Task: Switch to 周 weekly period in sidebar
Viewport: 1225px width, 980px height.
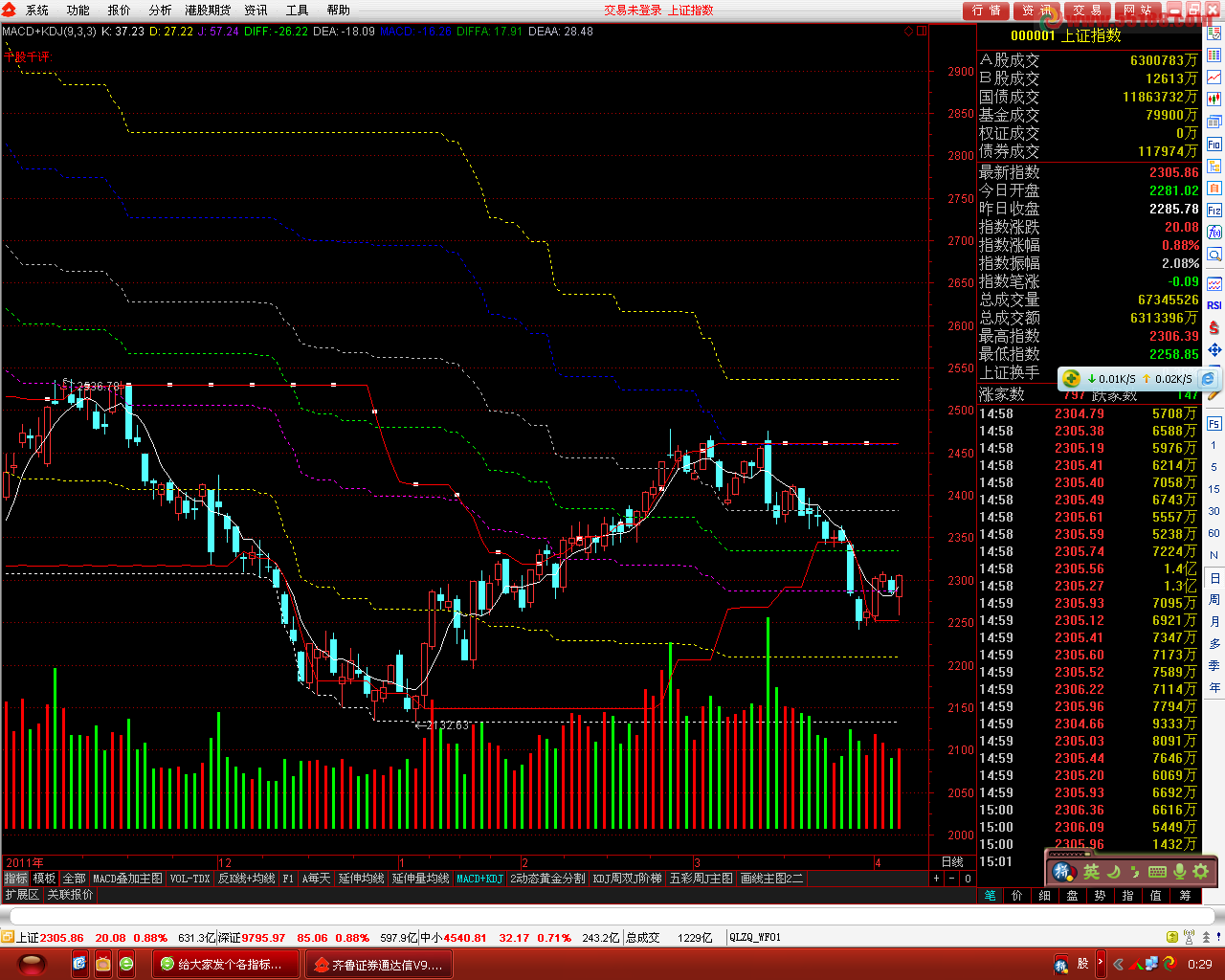Action: click(1214, 600)
